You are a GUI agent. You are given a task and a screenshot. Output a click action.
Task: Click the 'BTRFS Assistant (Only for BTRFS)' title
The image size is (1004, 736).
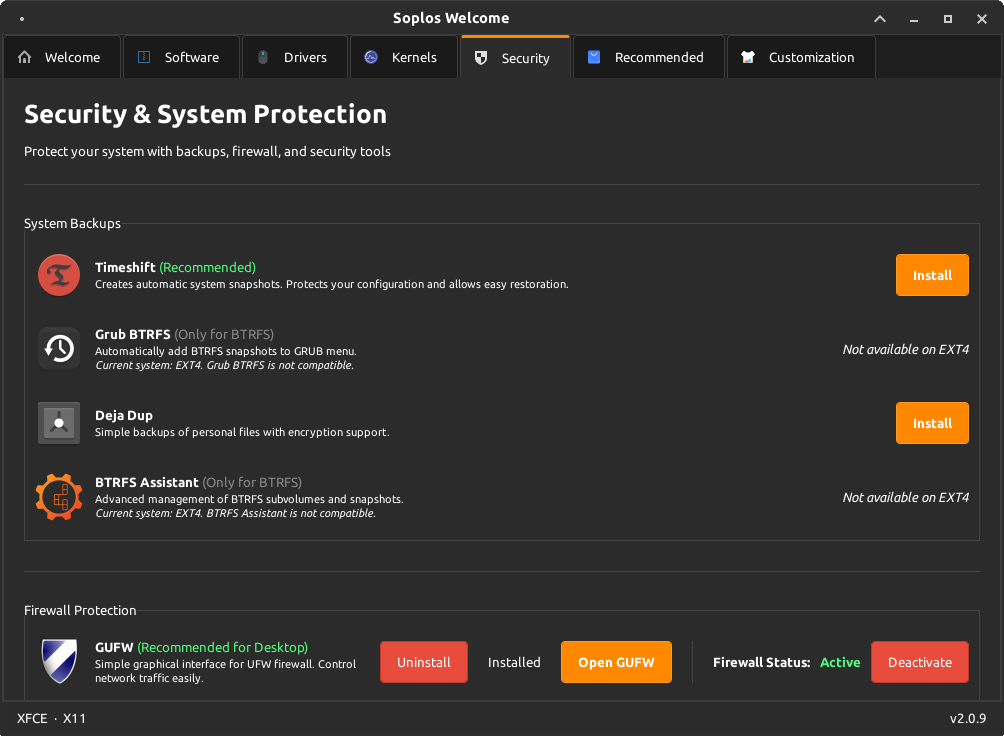198,482
